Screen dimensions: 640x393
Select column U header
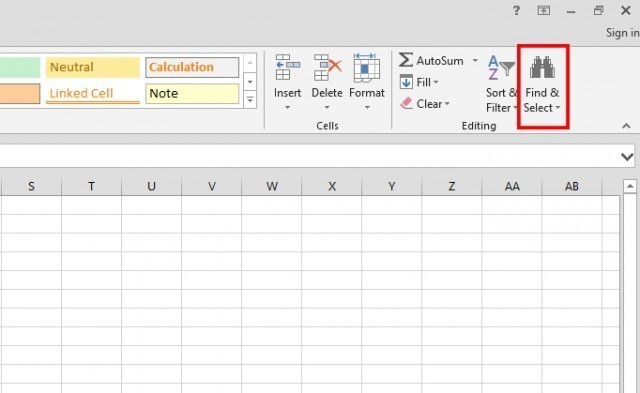tap(151, 187)
